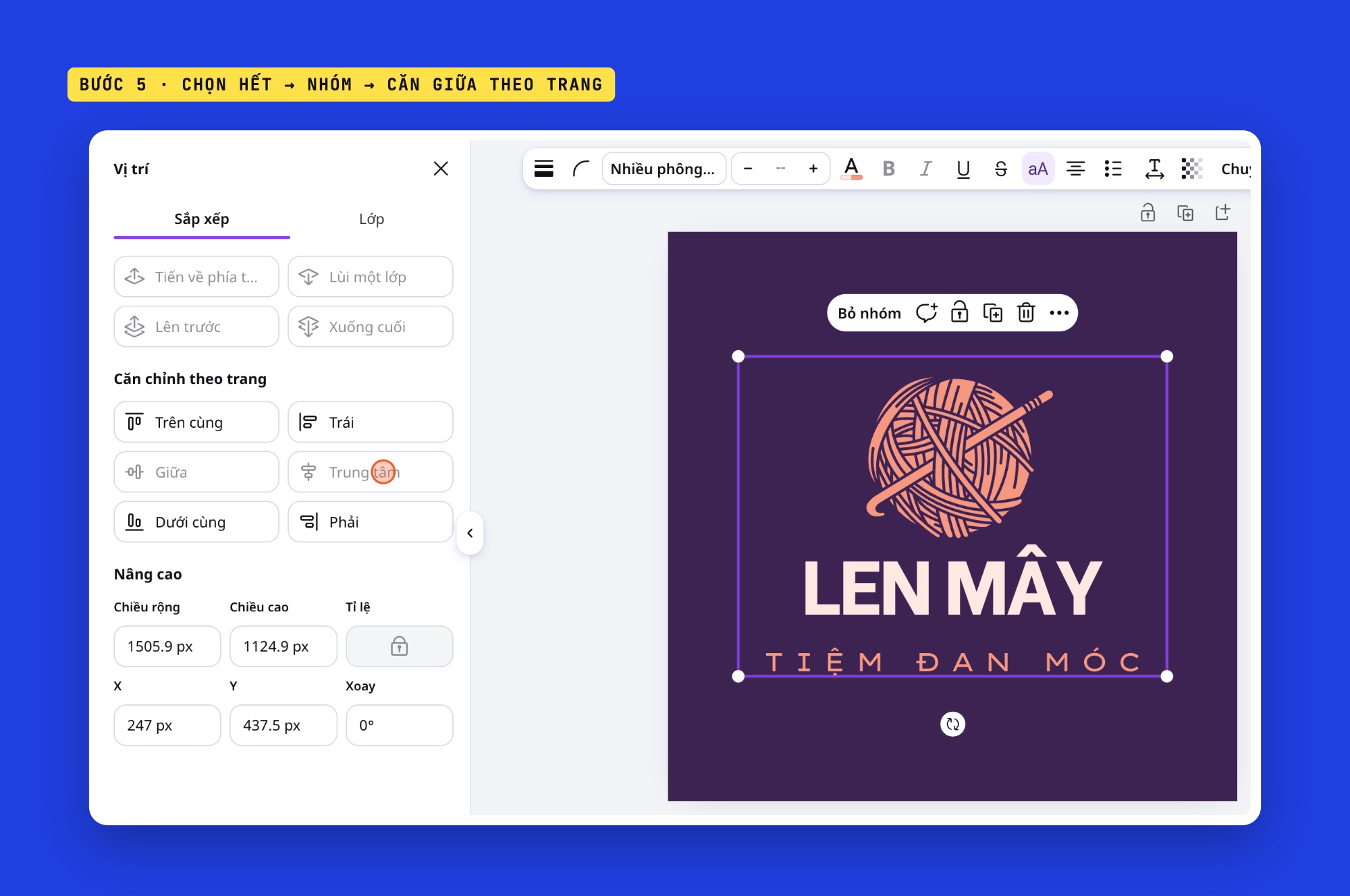Click Bỏ nhóm to ungroup
The height and width of the screenshot is (896, 1350).
pos(869,313)
